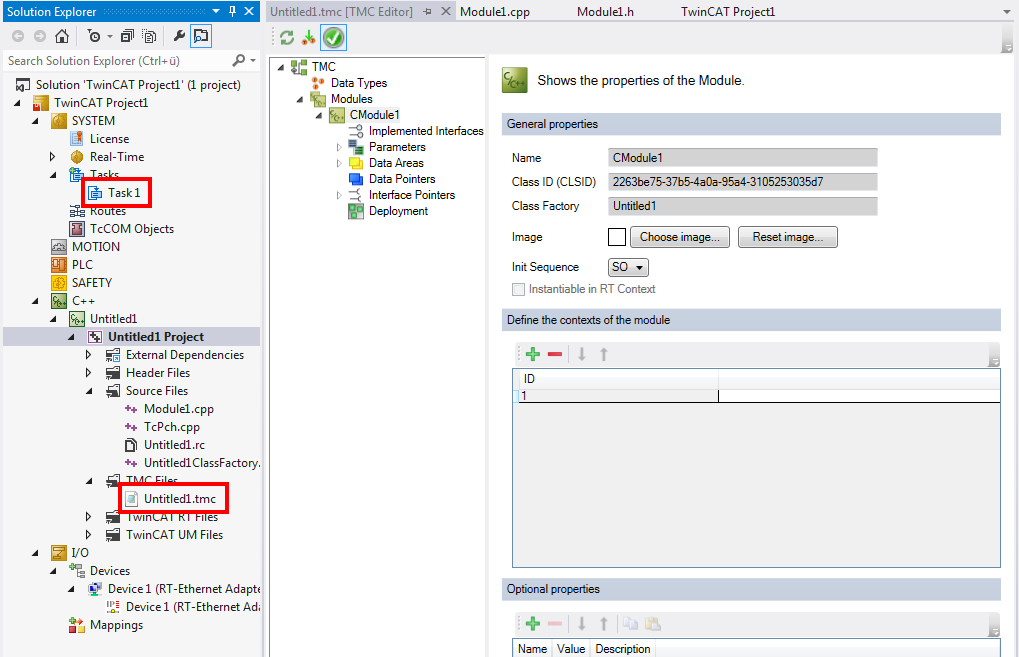Collapse Source Files folder in Solution Explorer
This screenshot has width=1019, height=657.
(89, 391)
